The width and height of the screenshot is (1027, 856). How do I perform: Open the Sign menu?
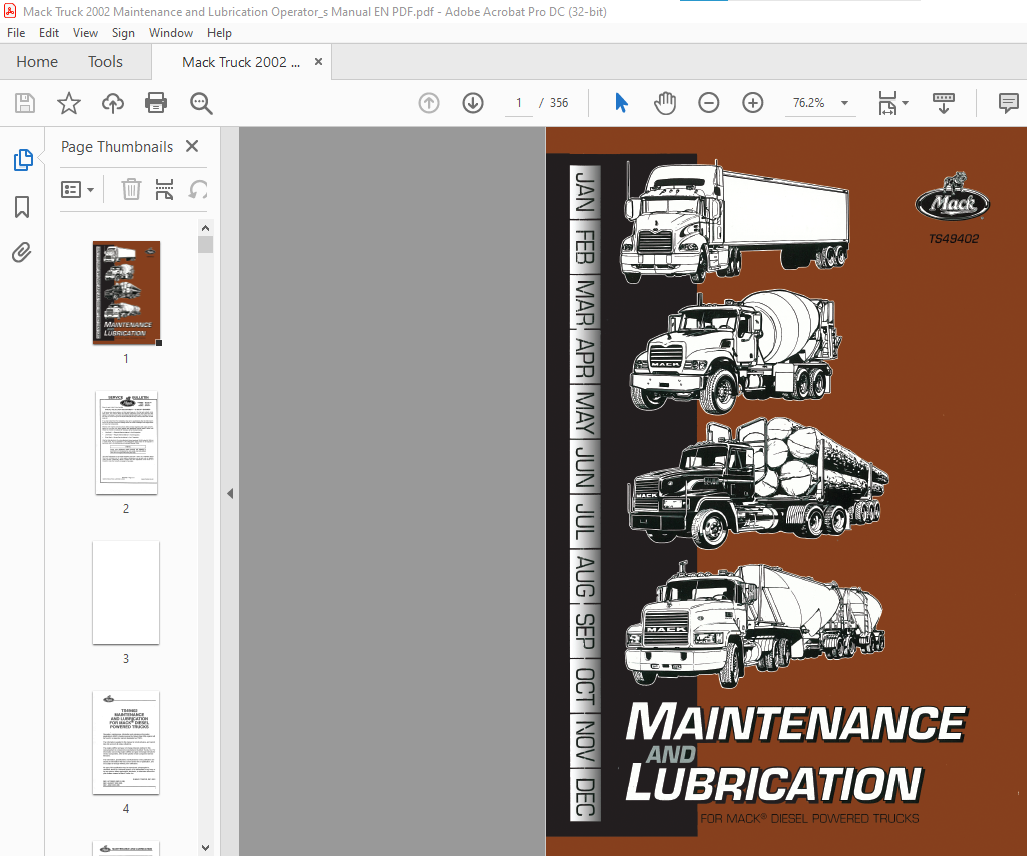pyautogui.click(x=123, y=33)
